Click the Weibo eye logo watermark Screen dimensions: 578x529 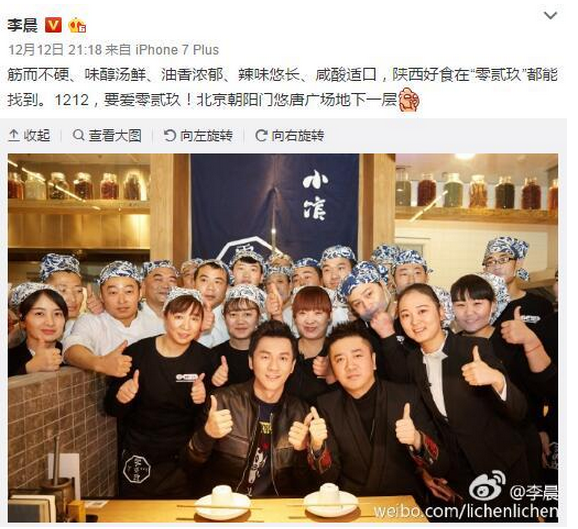click(x=488, y=485)
